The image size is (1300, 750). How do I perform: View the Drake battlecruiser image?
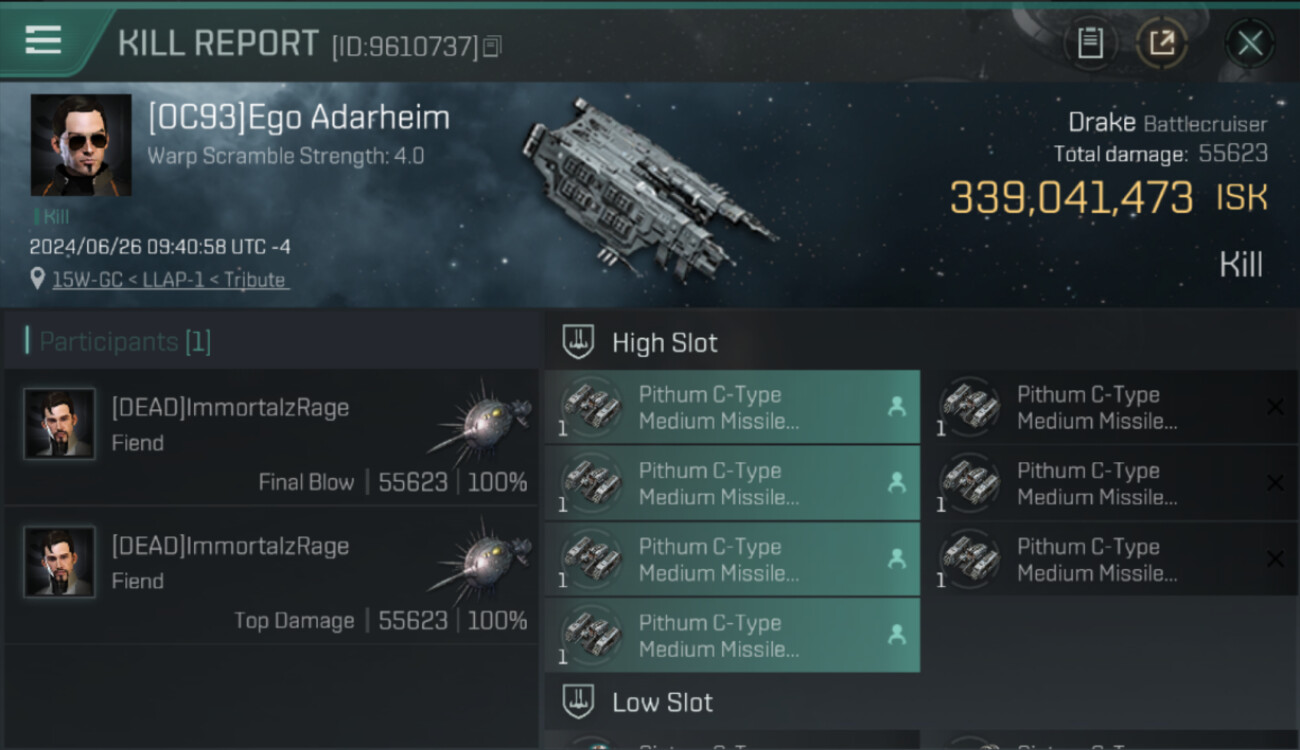[x=648, y=188]
